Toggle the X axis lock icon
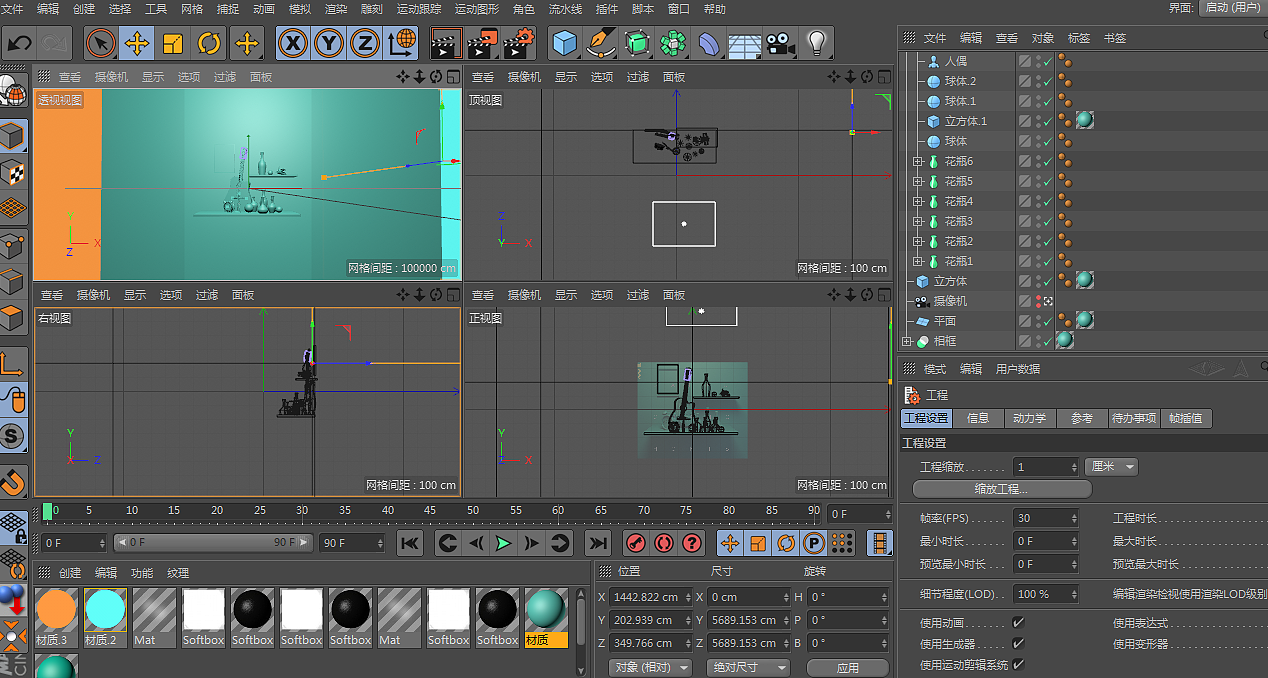The height and width of the screenshot is (678, 1268). click(292, 43)
